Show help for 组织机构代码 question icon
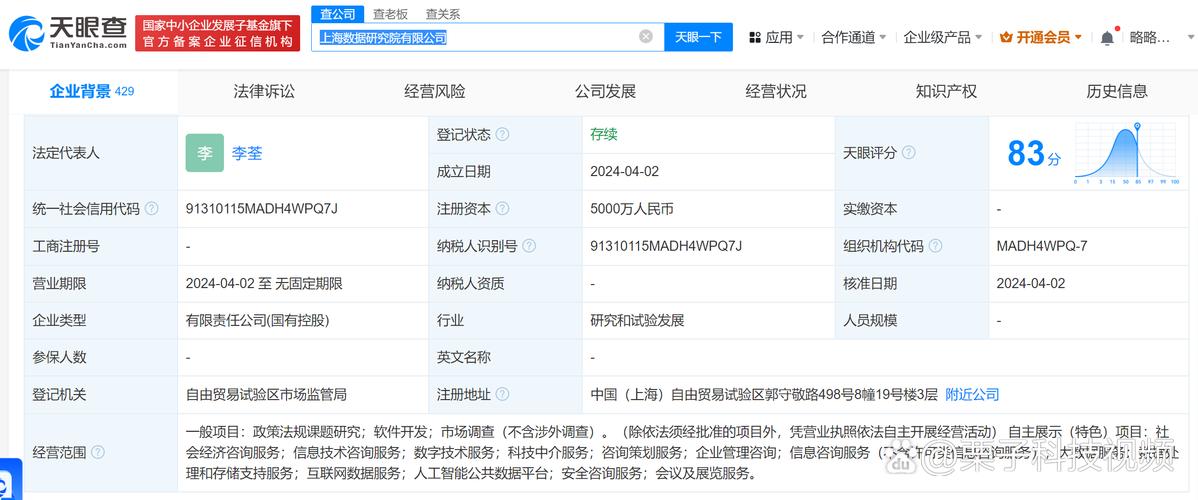The height and width of the screenshot is (500, 1198). pos(935,246)
